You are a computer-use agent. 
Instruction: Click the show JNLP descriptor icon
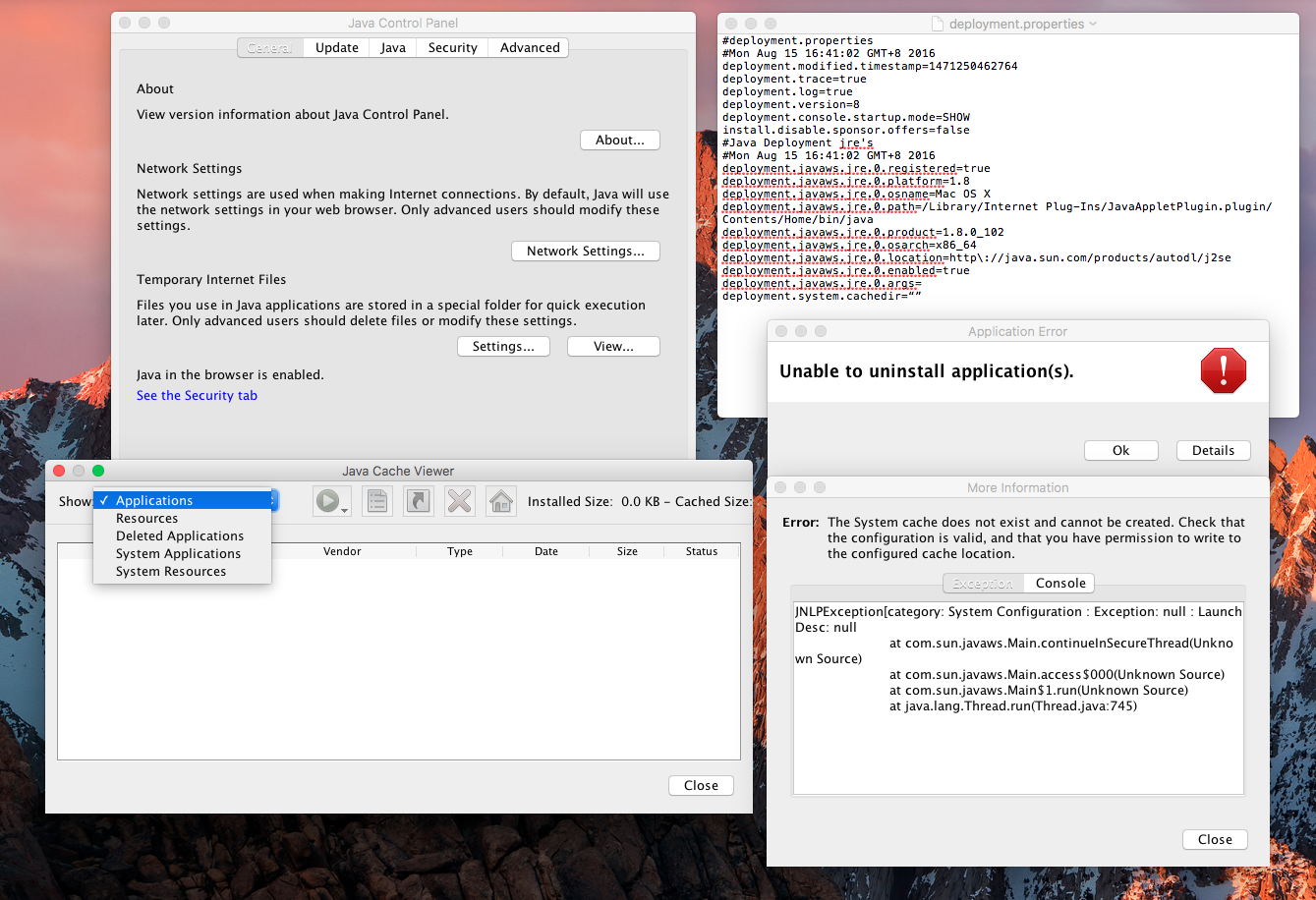click(x=376, y=501)
